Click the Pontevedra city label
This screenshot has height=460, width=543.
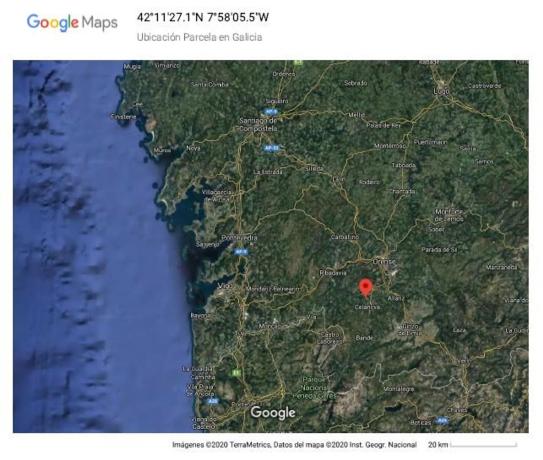pyautogui.click(x=239, y=238)
